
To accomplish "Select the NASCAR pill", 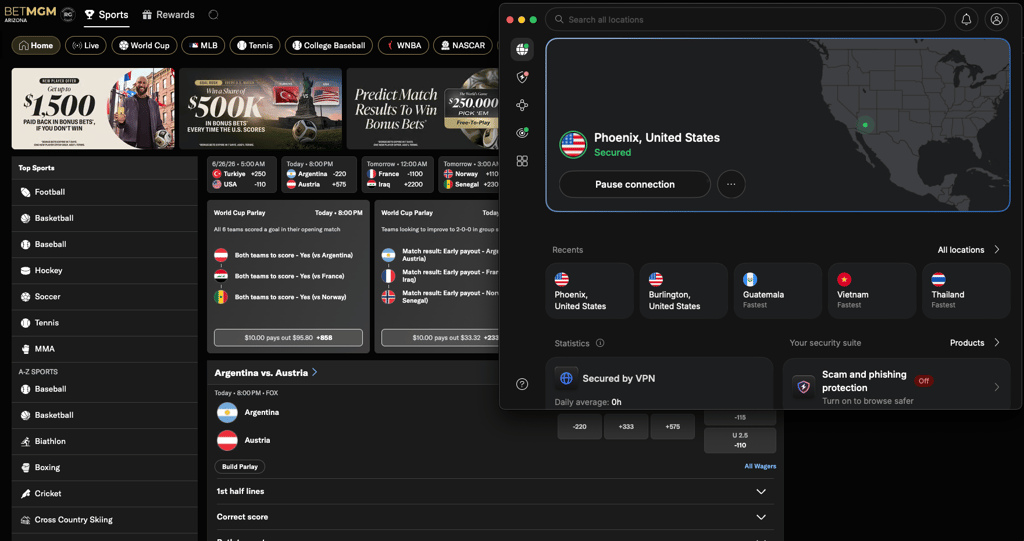I will click(x=463, y=46).
